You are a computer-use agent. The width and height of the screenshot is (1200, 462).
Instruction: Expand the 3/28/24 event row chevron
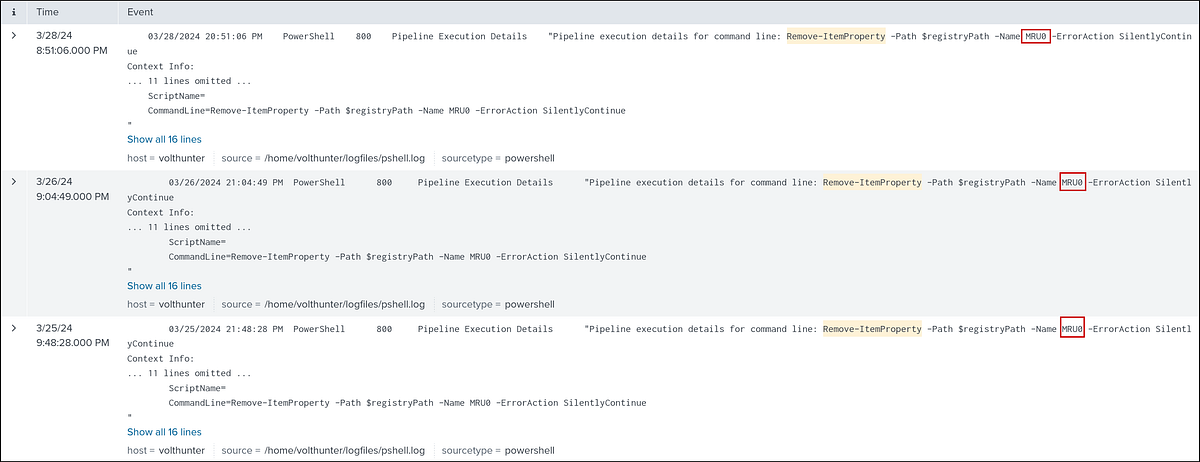click(13, 36)
